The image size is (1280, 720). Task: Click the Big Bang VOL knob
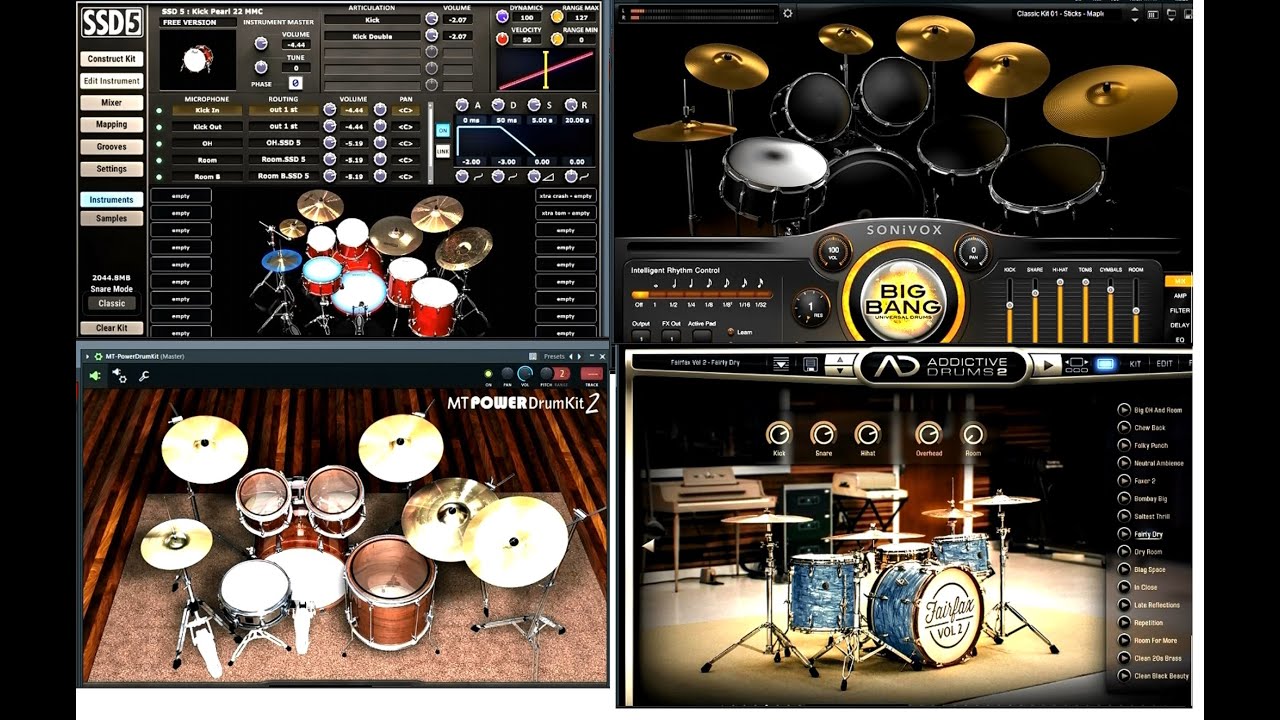pyautogui.click(x=833, y=252)
